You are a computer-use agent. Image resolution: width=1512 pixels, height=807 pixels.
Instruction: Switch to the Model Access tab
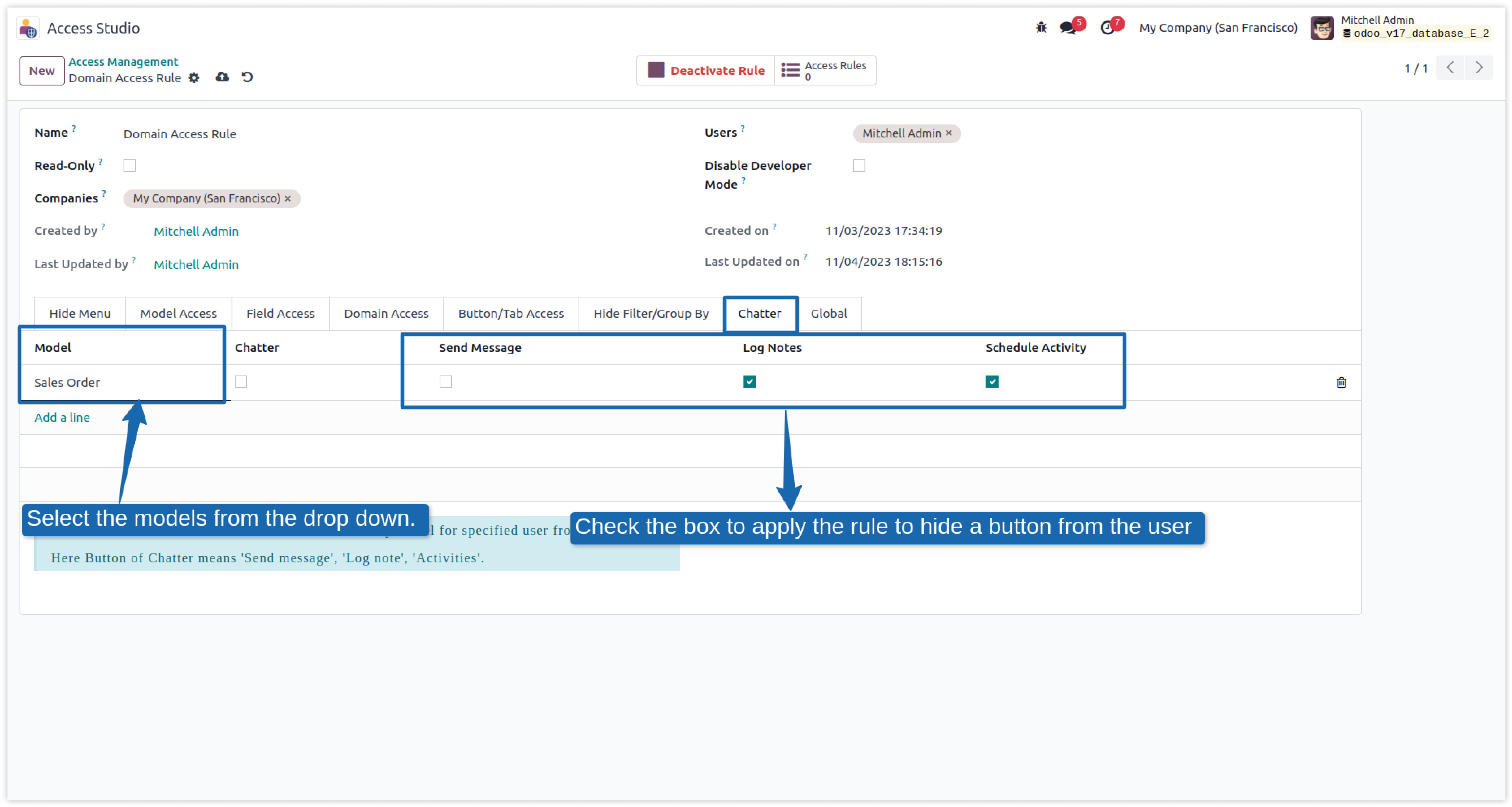178,314
